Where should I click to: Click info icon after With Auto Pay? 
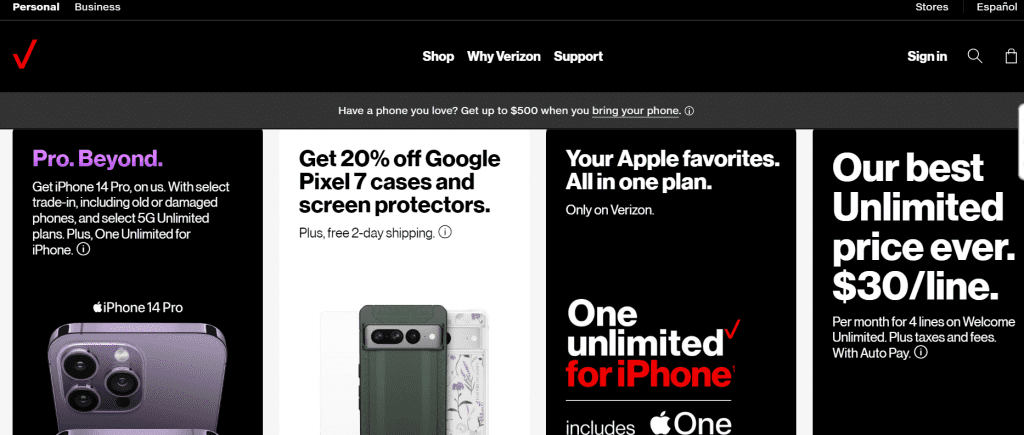921,353
